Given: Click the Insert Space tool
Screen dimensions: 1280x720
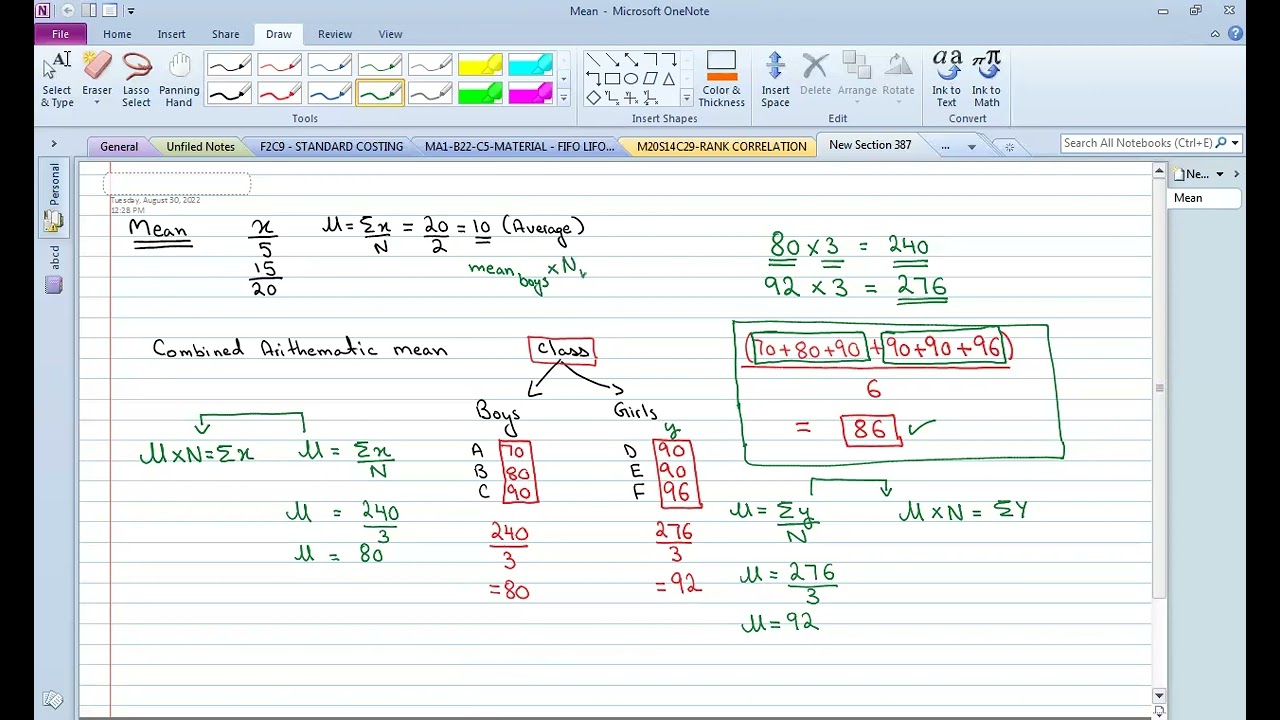Looking at the screenshot, I should pos(775,79).
